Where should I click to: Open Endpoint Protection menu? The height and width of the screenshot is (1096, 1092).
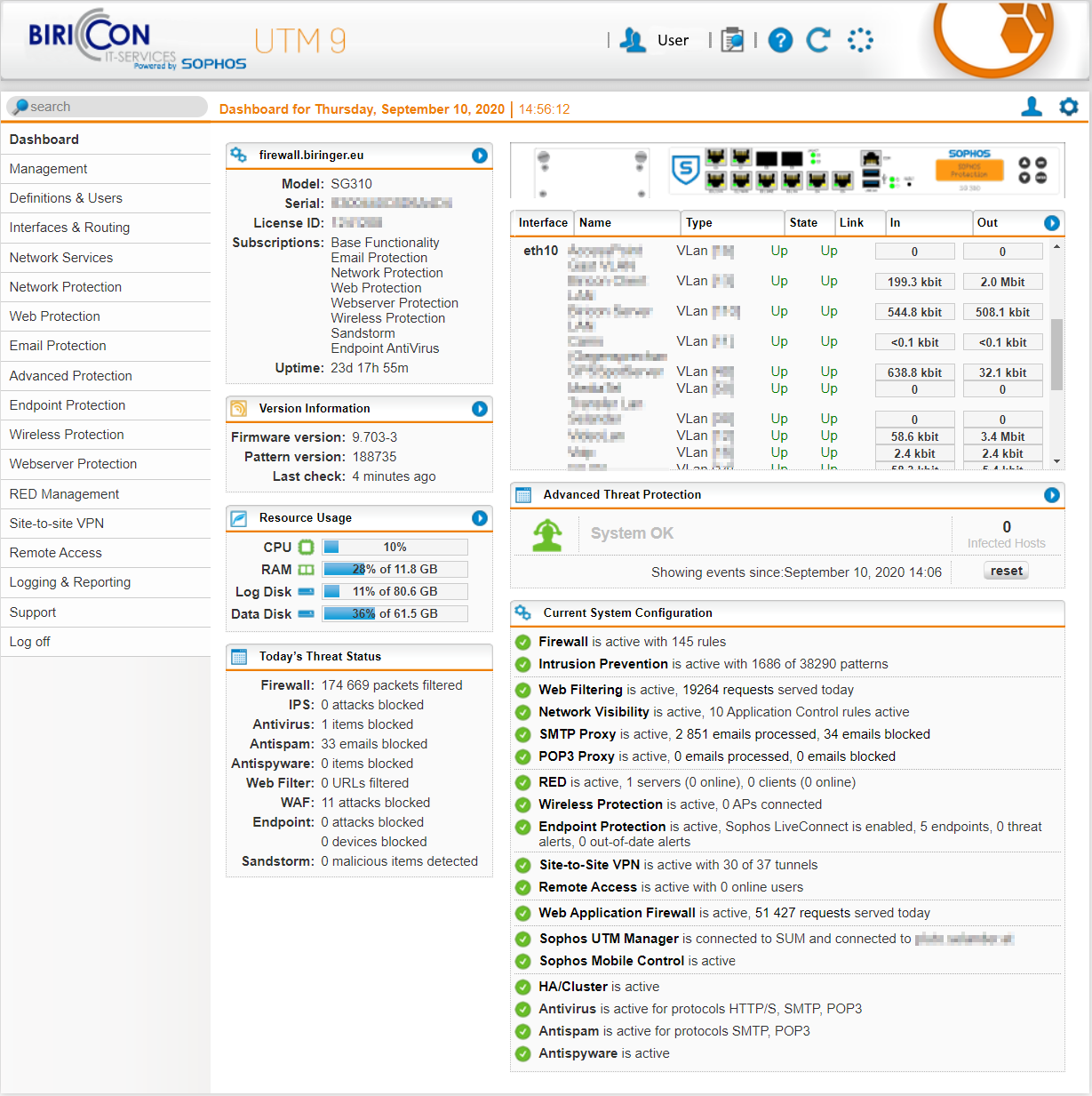(106, 405)
